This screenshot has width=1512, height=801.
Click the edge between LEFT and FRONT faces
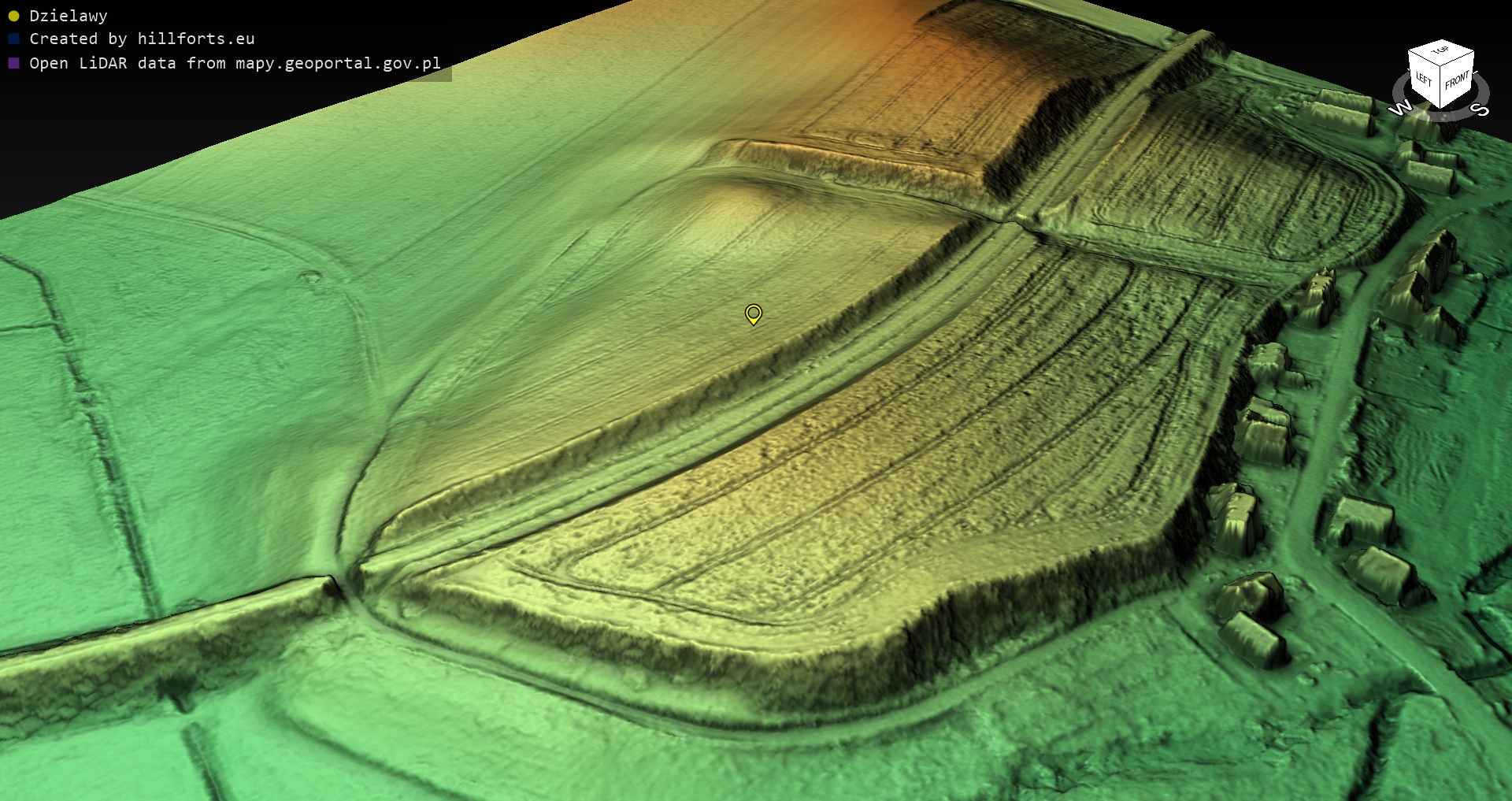pos(1441,88)
